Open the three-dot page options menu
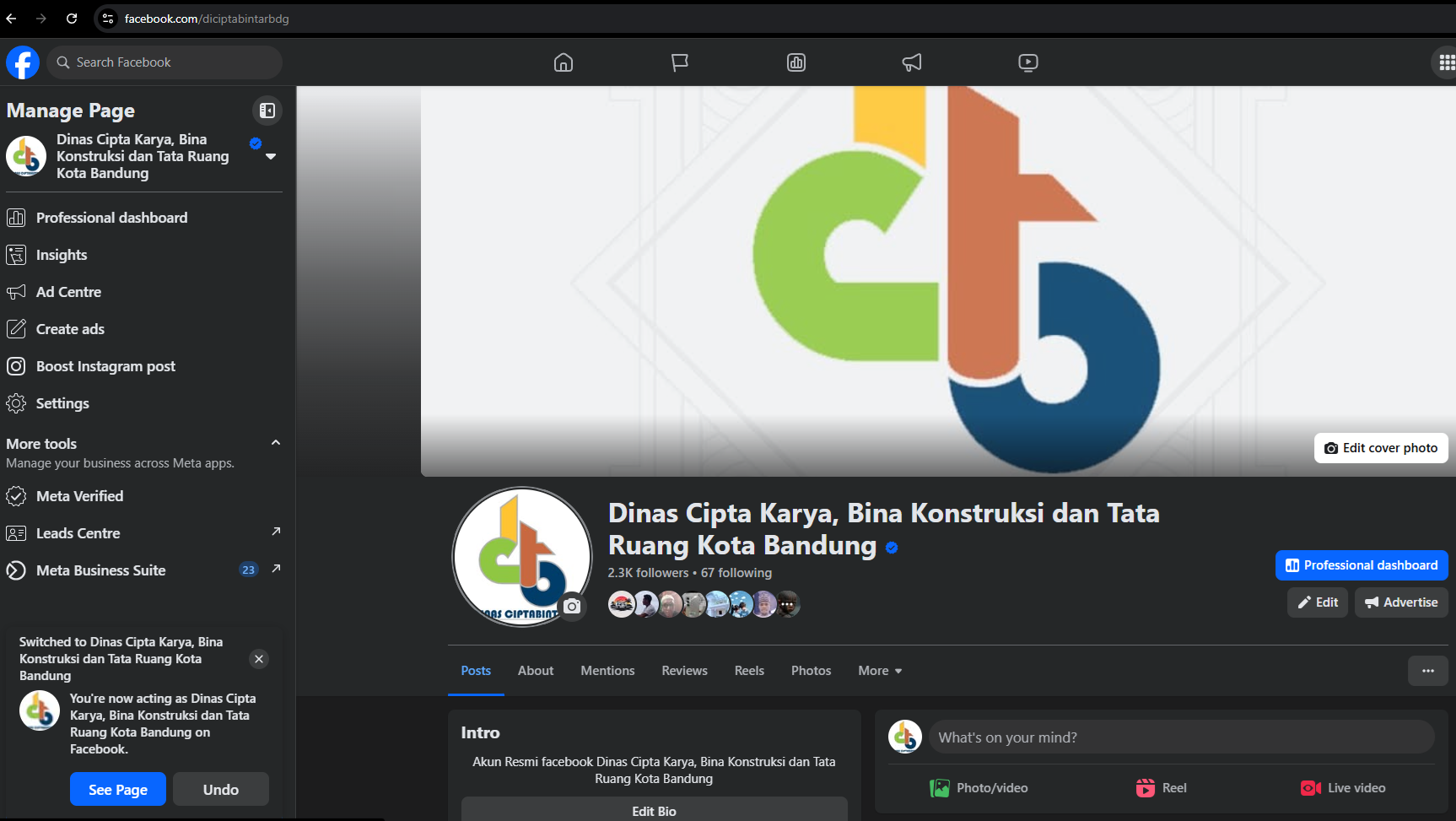Image resolution: width=1456 pixels, height=821 pixels. (x=1428, y=671)
